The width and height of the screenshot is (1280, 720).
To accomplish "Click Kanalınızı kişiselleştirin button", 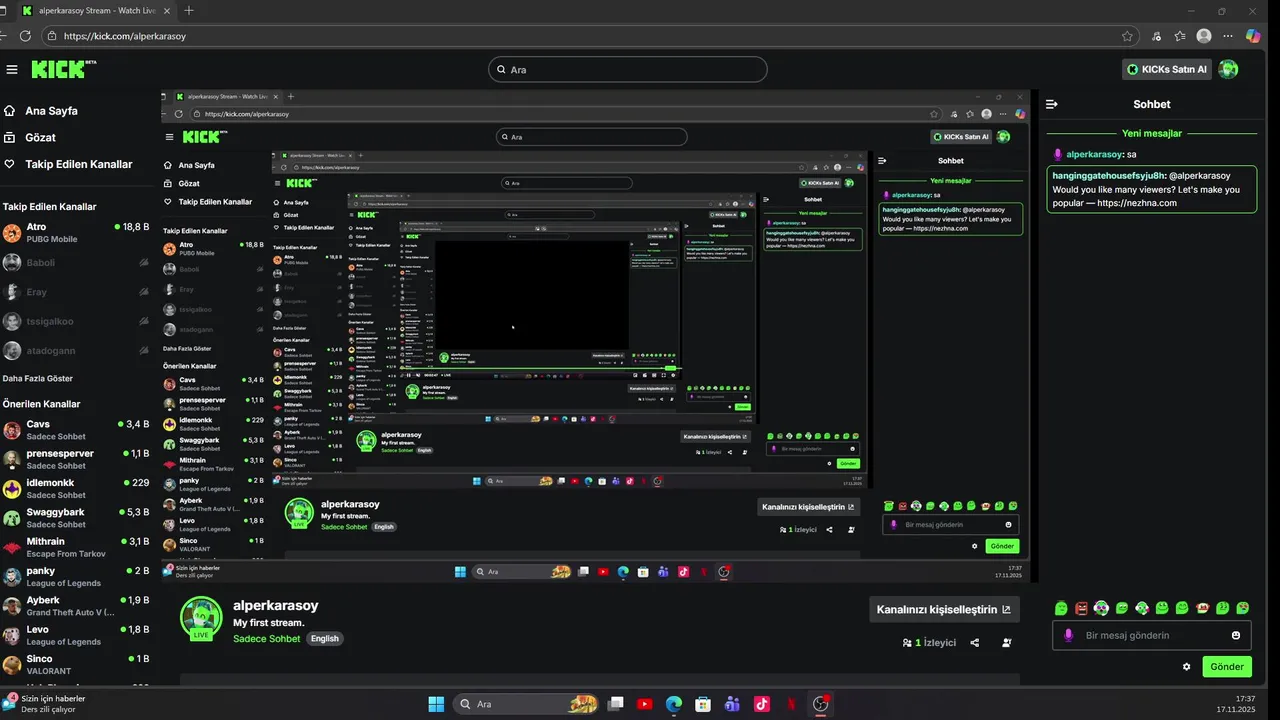I will (x=943, y=609).
